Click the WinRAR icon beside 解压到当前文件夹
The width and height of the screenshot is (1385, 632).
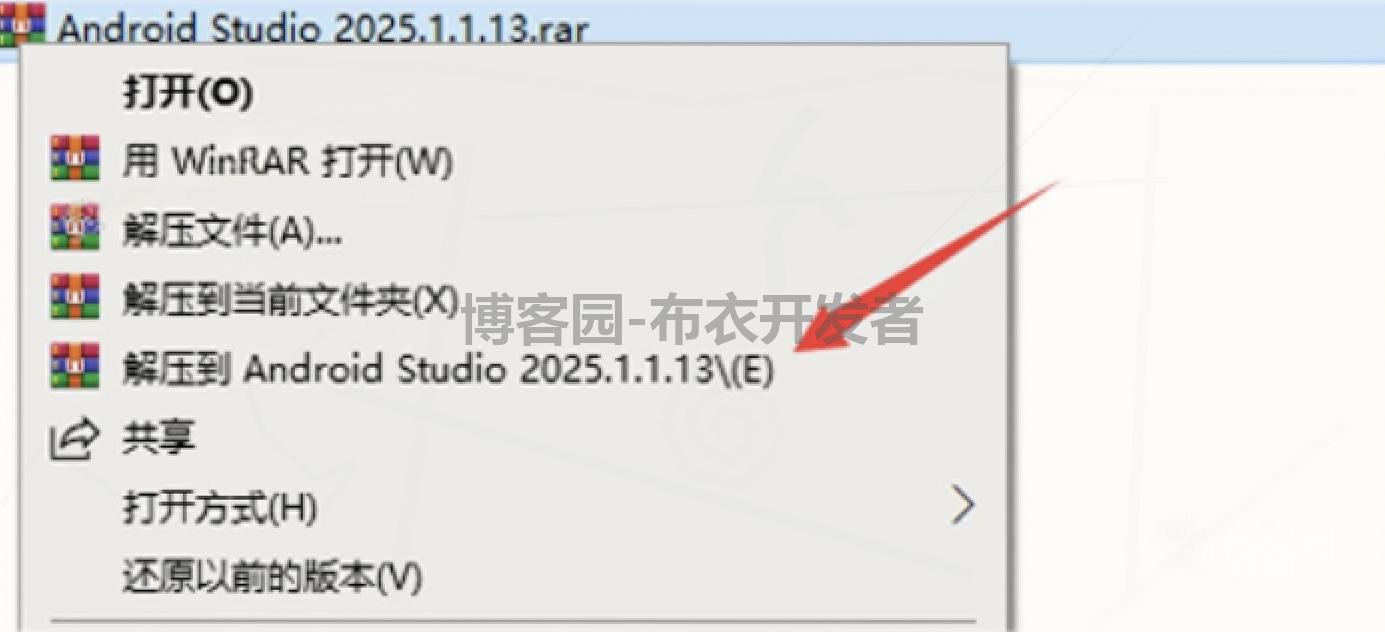[x=75, y=296]
